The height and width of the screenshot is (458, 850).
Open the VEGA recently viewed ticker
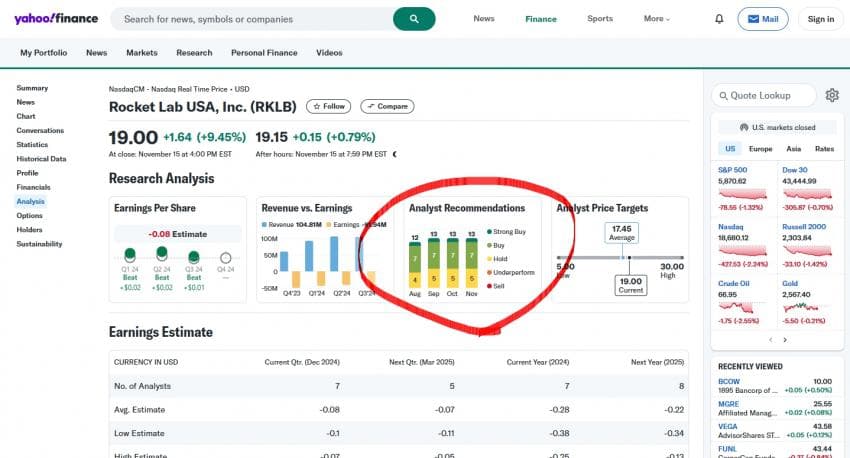click(x=727, y=427)
